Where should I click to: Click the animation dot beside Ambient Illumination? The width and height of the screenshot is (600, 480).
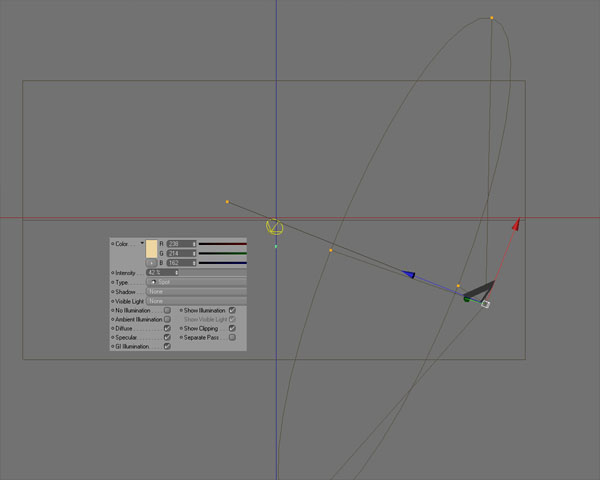pyautogui.click(x=112, y=319)
